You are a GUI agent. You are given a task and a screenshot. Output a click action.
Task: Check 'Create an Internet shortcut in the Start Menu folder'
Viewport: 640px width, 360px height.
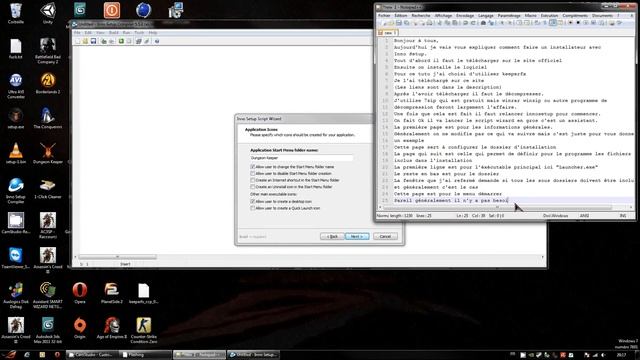point(295,180)
